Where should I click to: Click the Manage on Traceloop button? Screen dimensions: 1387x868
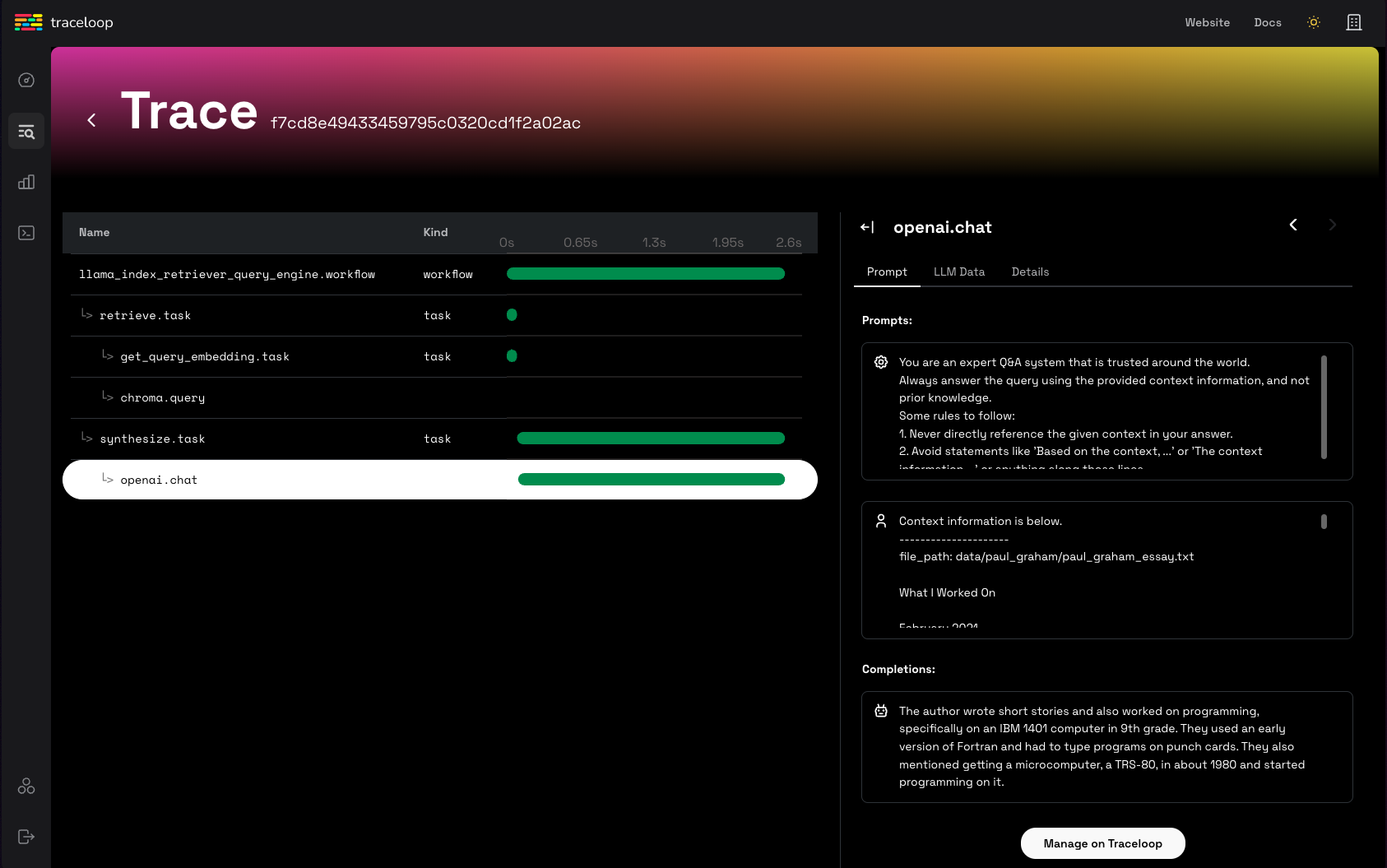pyautogui.click(x=1102, y=843)
